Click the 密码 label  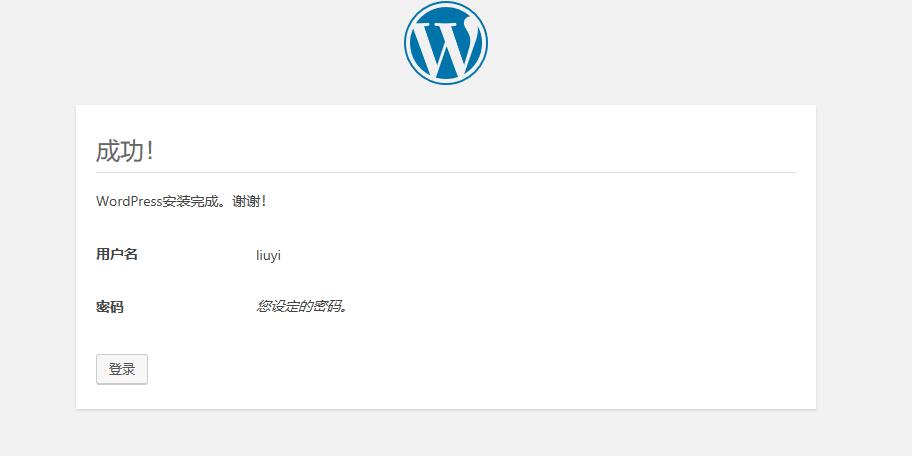110,307
